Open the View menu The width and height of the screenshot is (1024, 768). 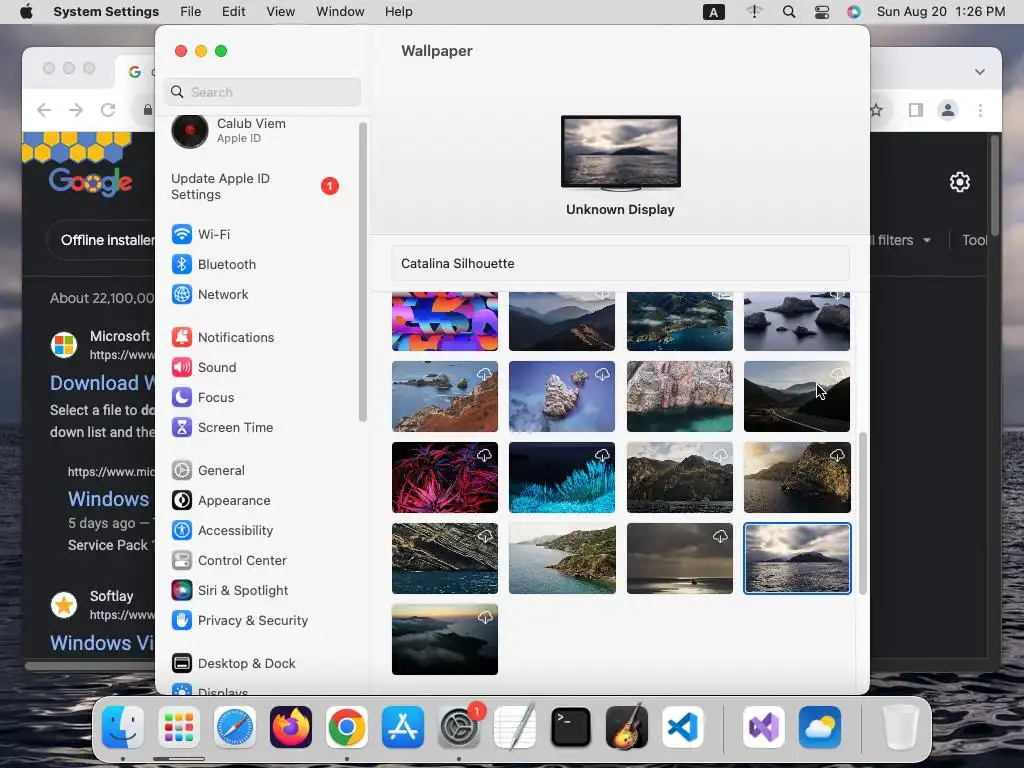coord(281,12)
